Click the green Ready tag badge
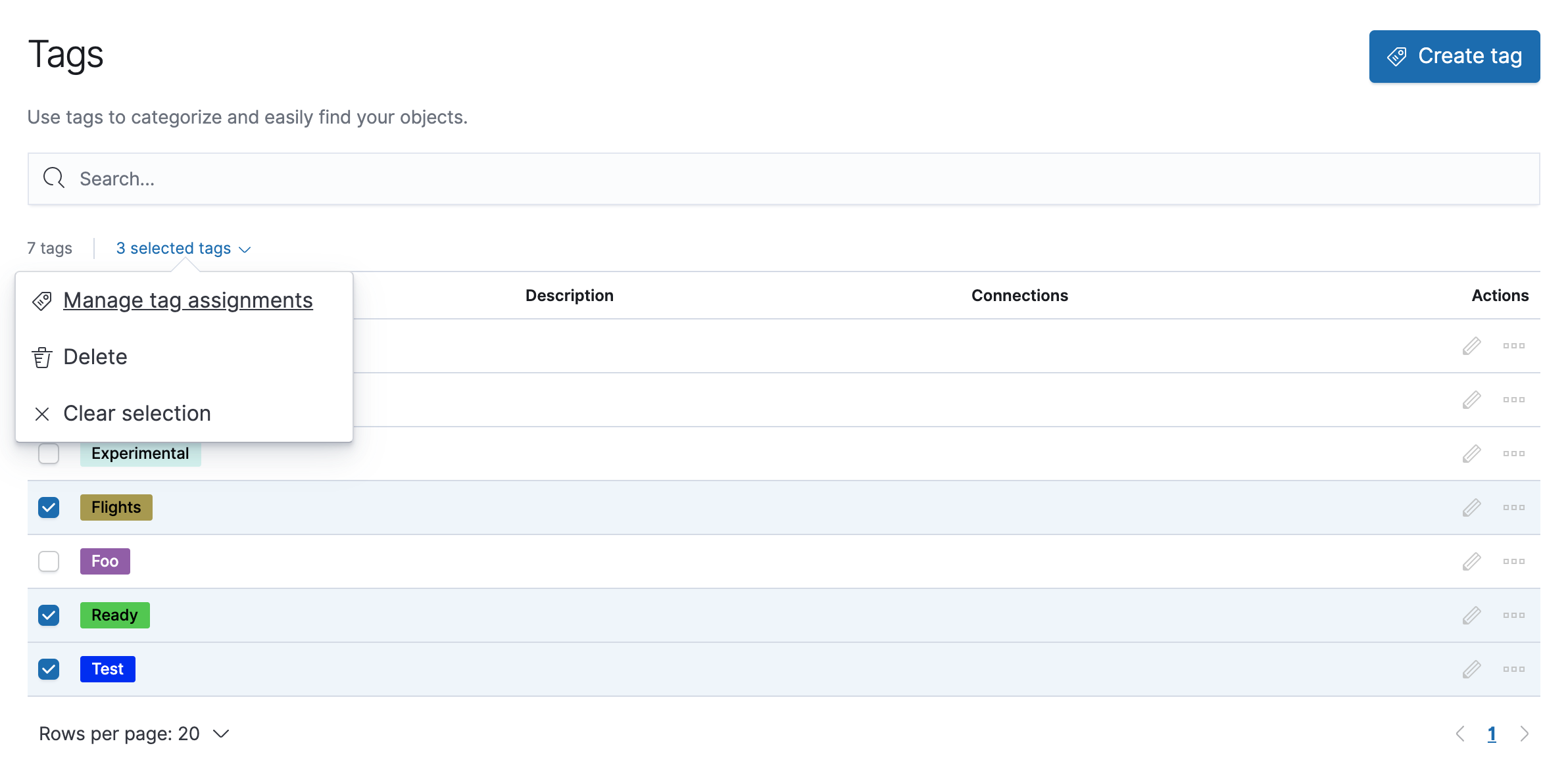Viewport: 1568px width, 777px height. 114,615
